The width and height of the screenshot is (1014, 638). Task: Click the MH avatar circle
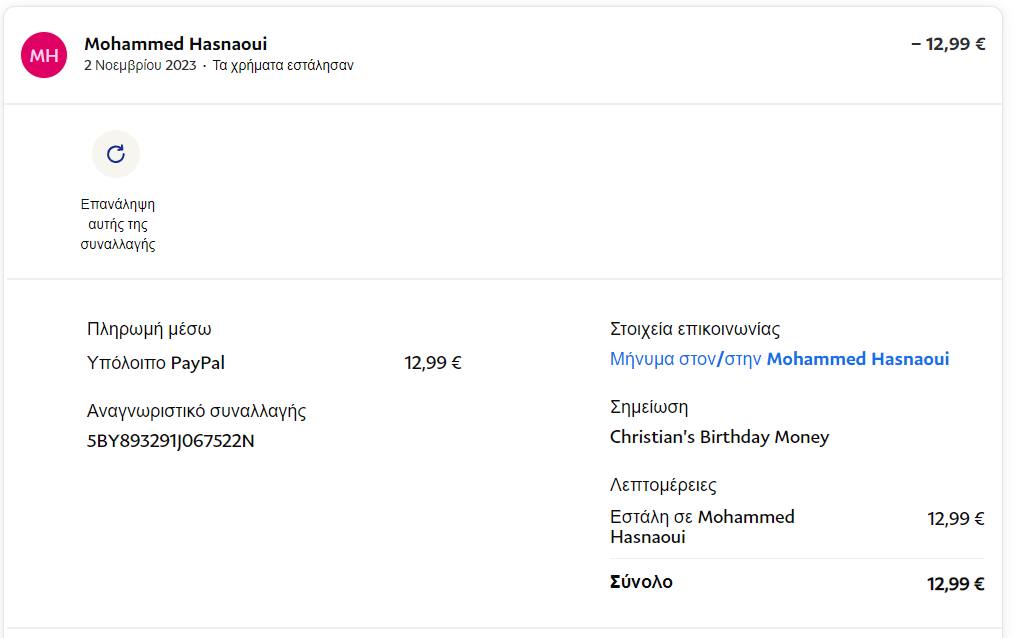point(44,54)
